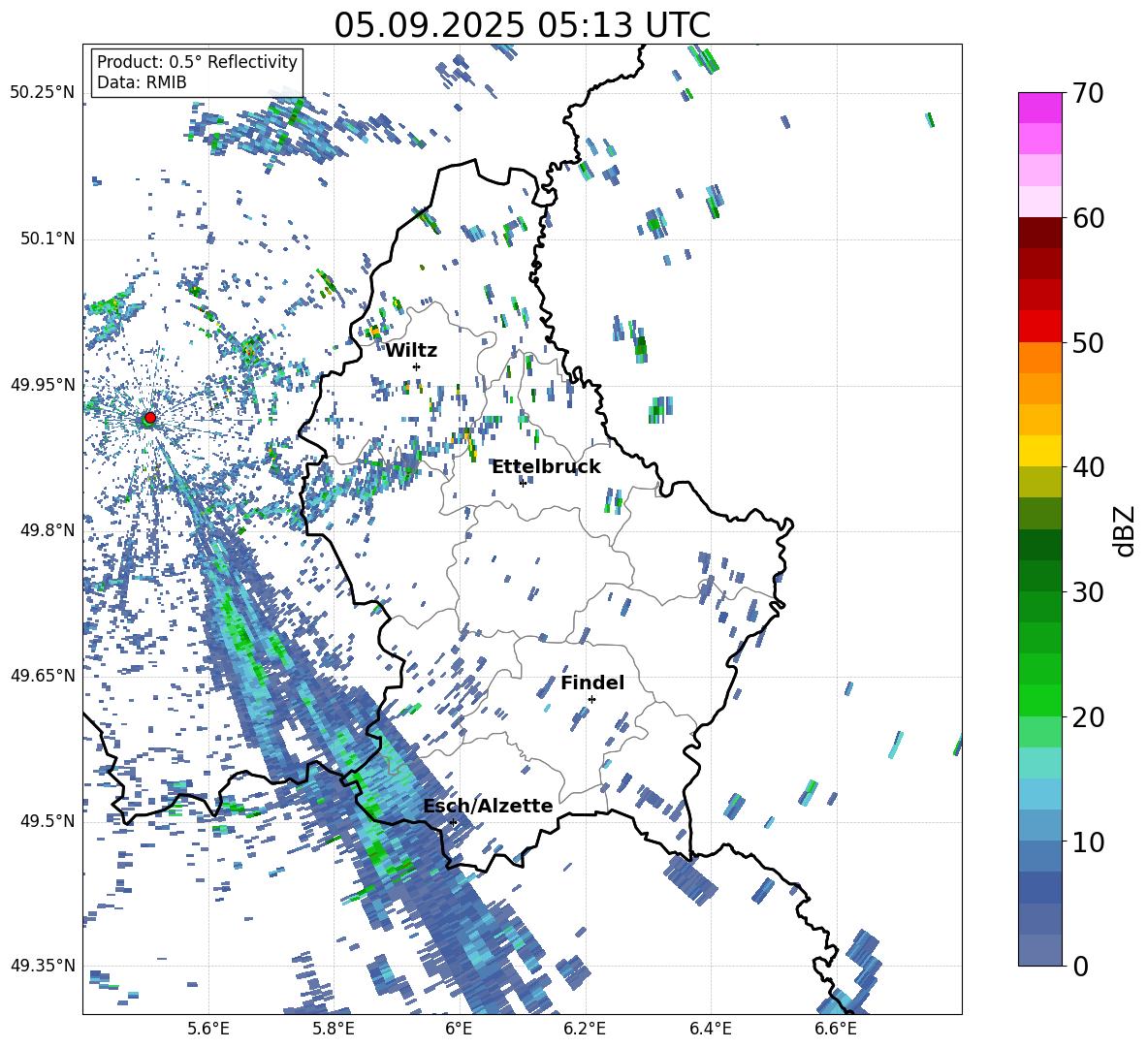Click the 49.35°N latitude label

[x=43, y=966]
